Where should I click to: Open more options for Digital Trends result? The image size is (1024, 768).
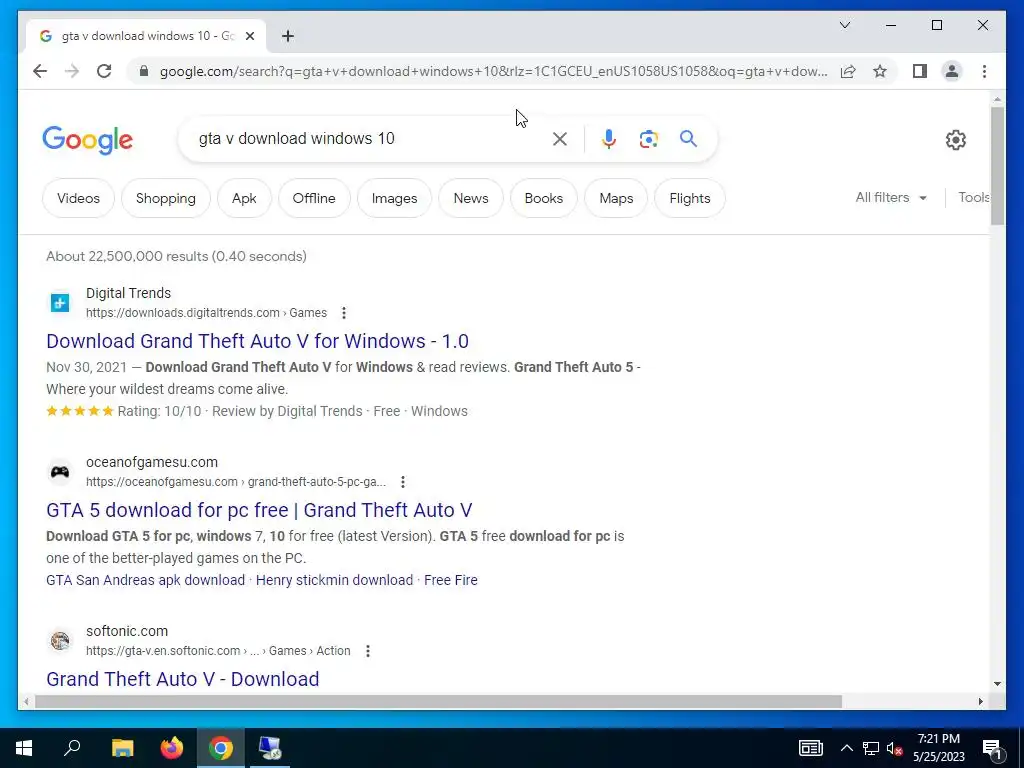point(344,313)
